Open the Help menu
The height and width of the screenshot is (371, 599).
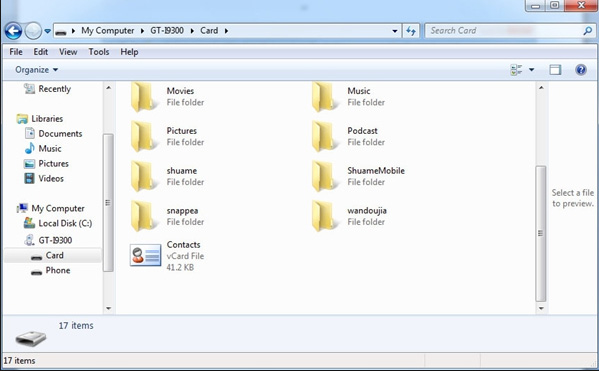(x=129, y=52)
